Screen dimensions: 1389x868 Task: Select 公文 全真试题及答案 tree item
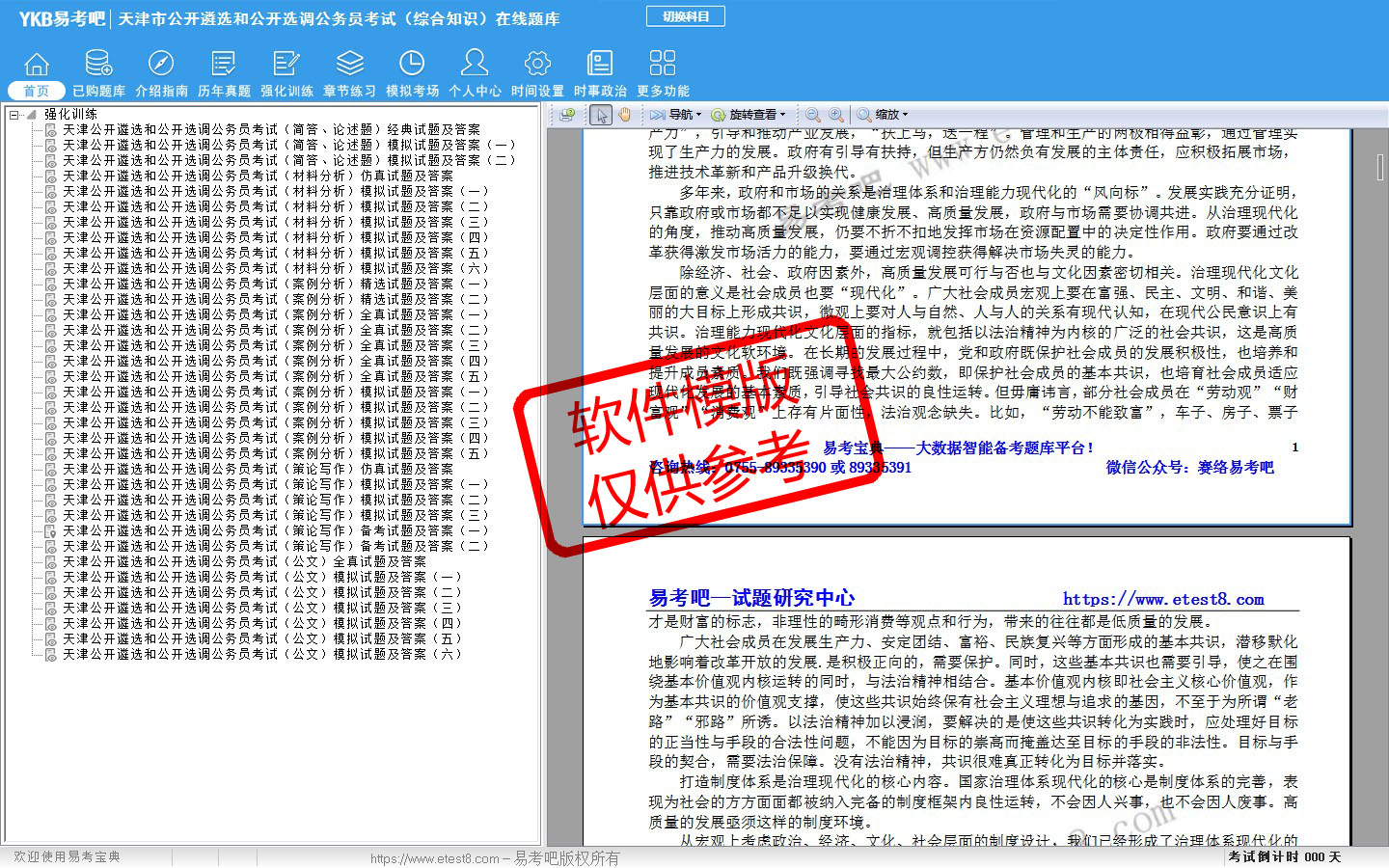244,561
